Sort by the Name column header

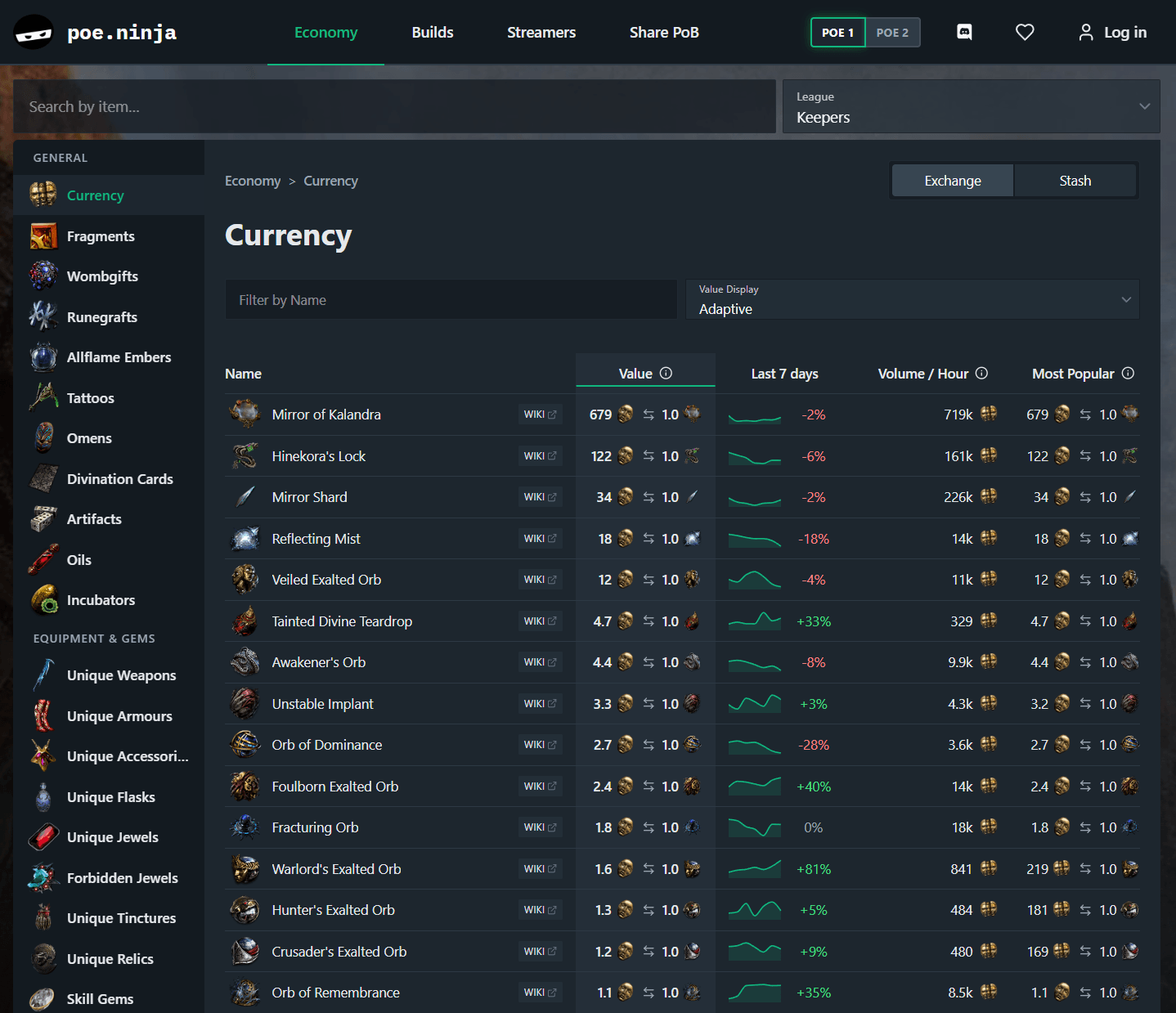243,374
